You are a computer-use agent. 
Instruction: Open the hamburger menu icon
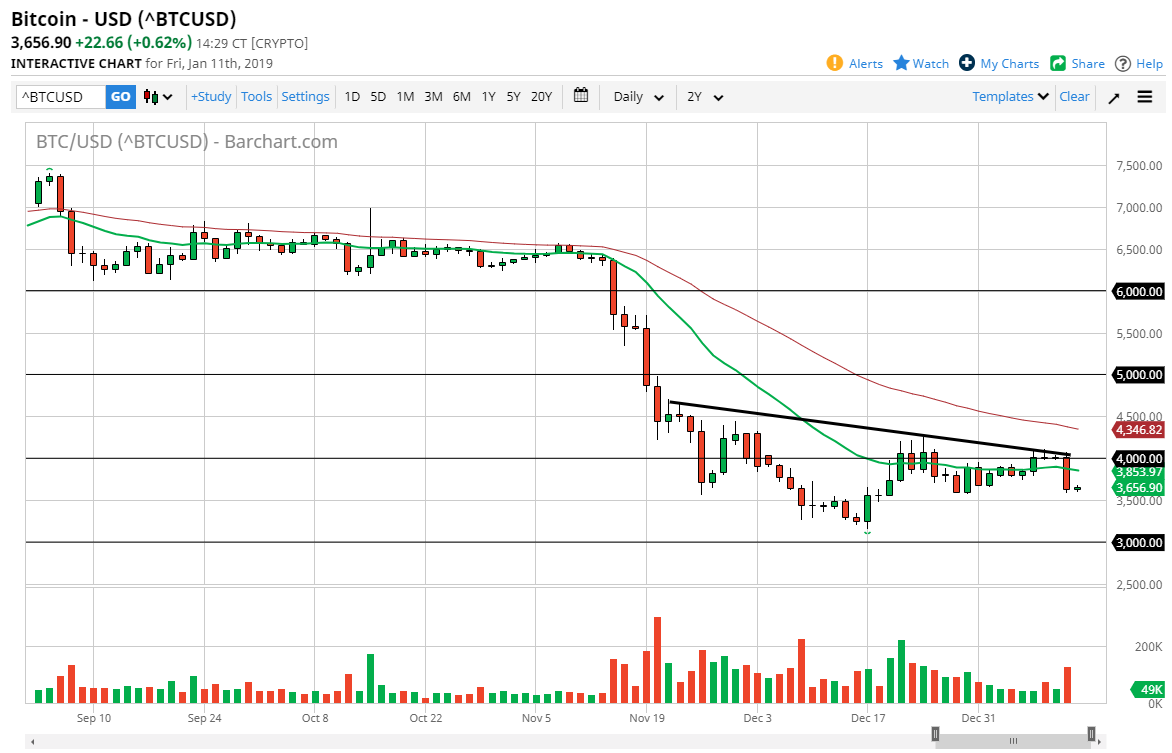(1145, 97)
